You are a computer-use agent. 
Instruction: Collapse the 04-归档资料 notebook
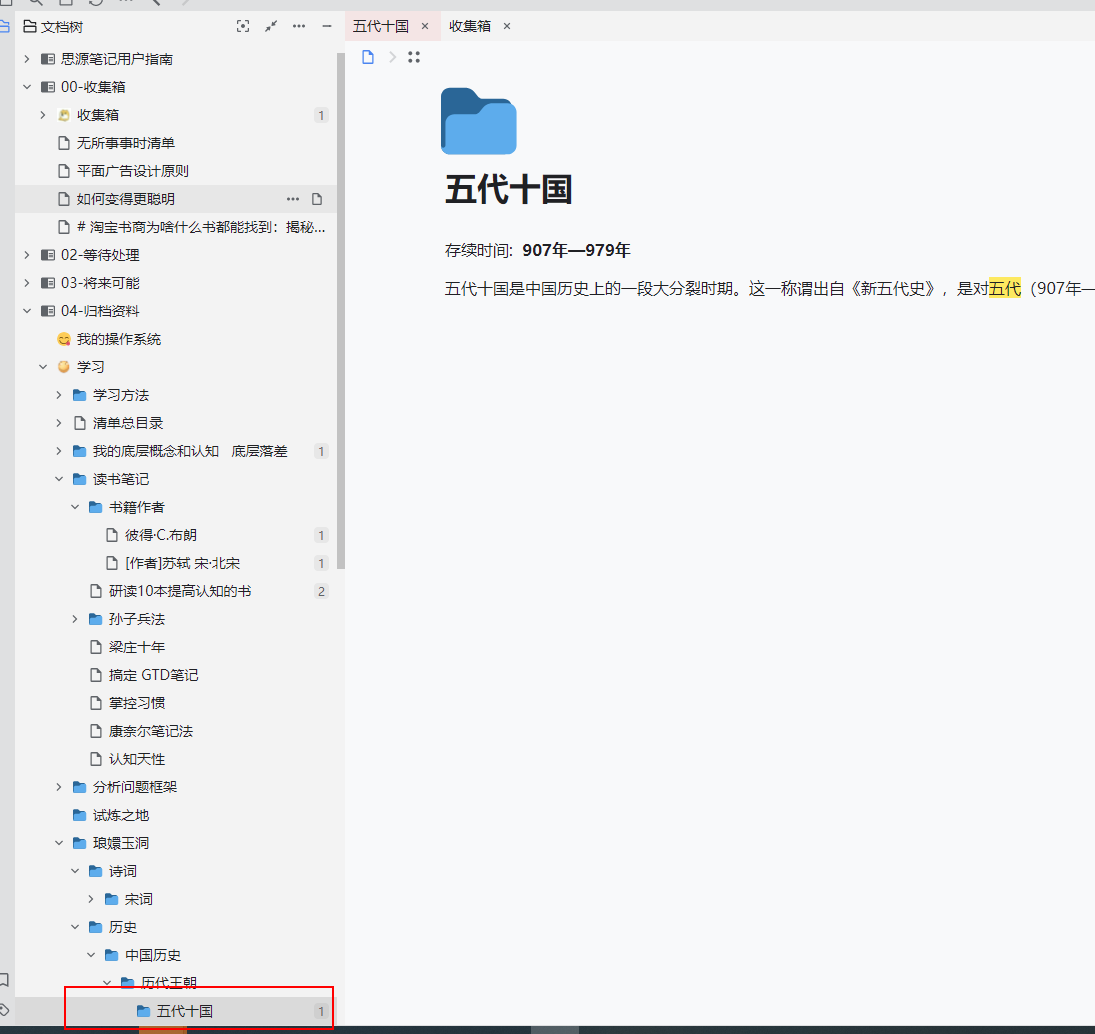pos(27,311)
